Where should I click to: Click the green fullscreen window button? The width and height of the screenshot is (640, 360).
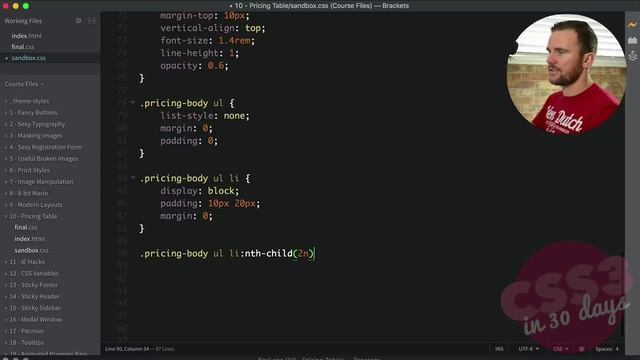(x=26, y=6)
